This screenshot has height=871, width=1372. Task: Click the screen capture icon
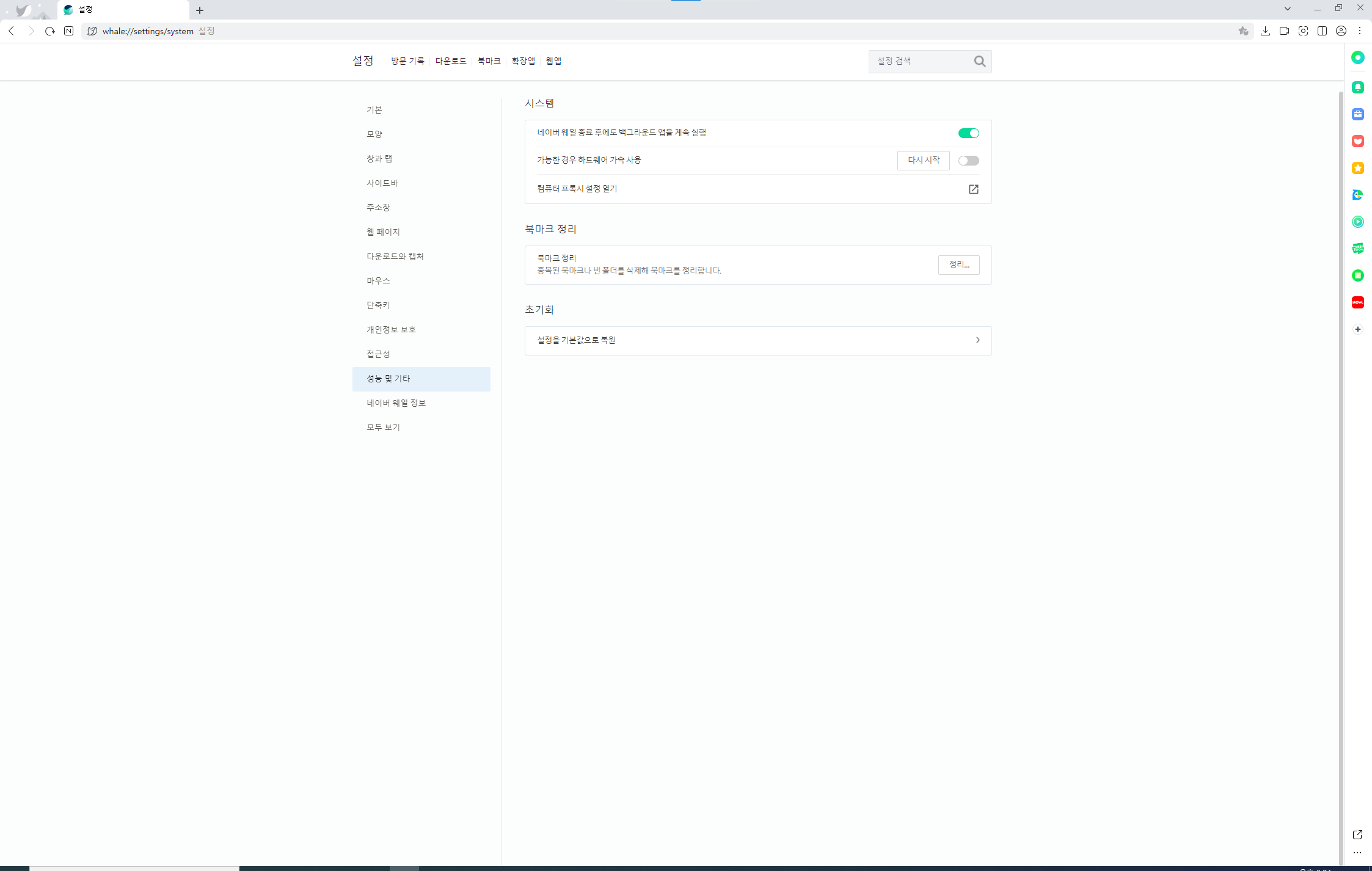[1303, 31]
